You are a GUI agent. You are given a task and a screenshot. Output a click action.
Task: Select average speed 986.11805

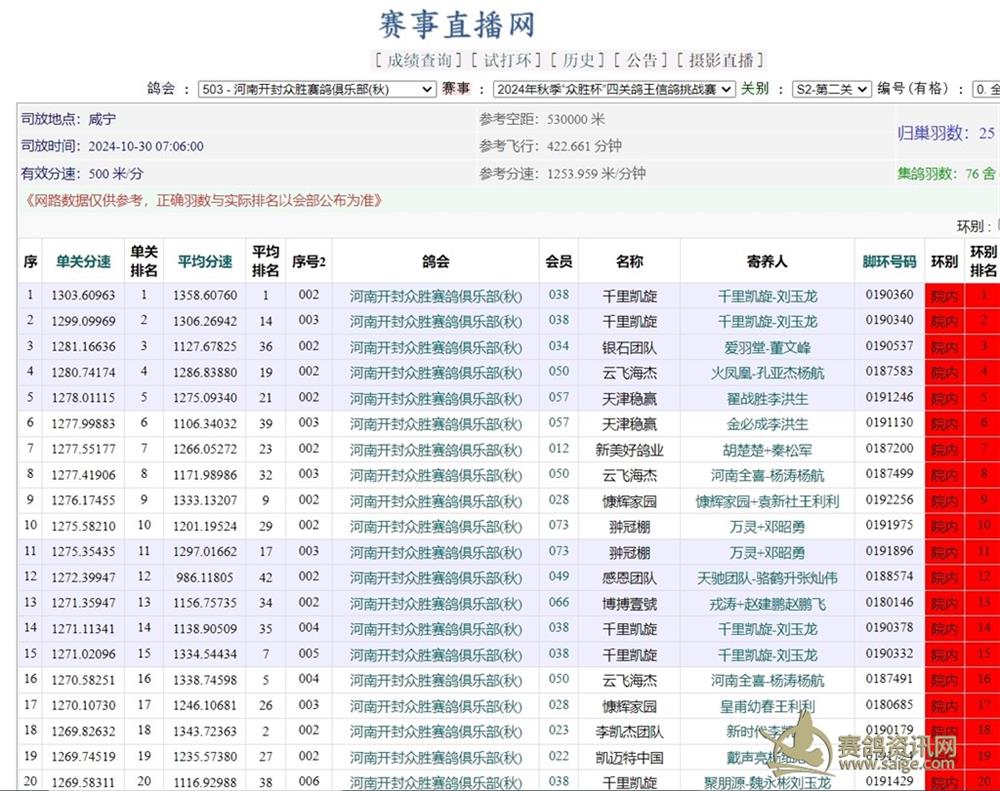click(205, 577)
